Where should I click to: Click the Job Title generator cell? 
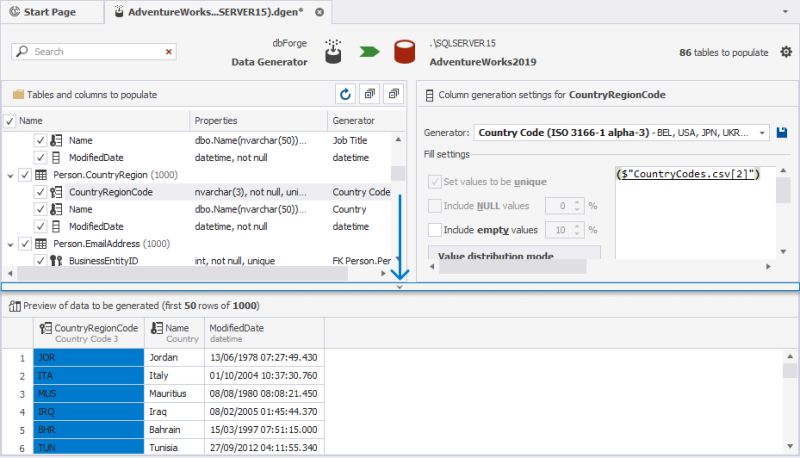tap(359, 140)
